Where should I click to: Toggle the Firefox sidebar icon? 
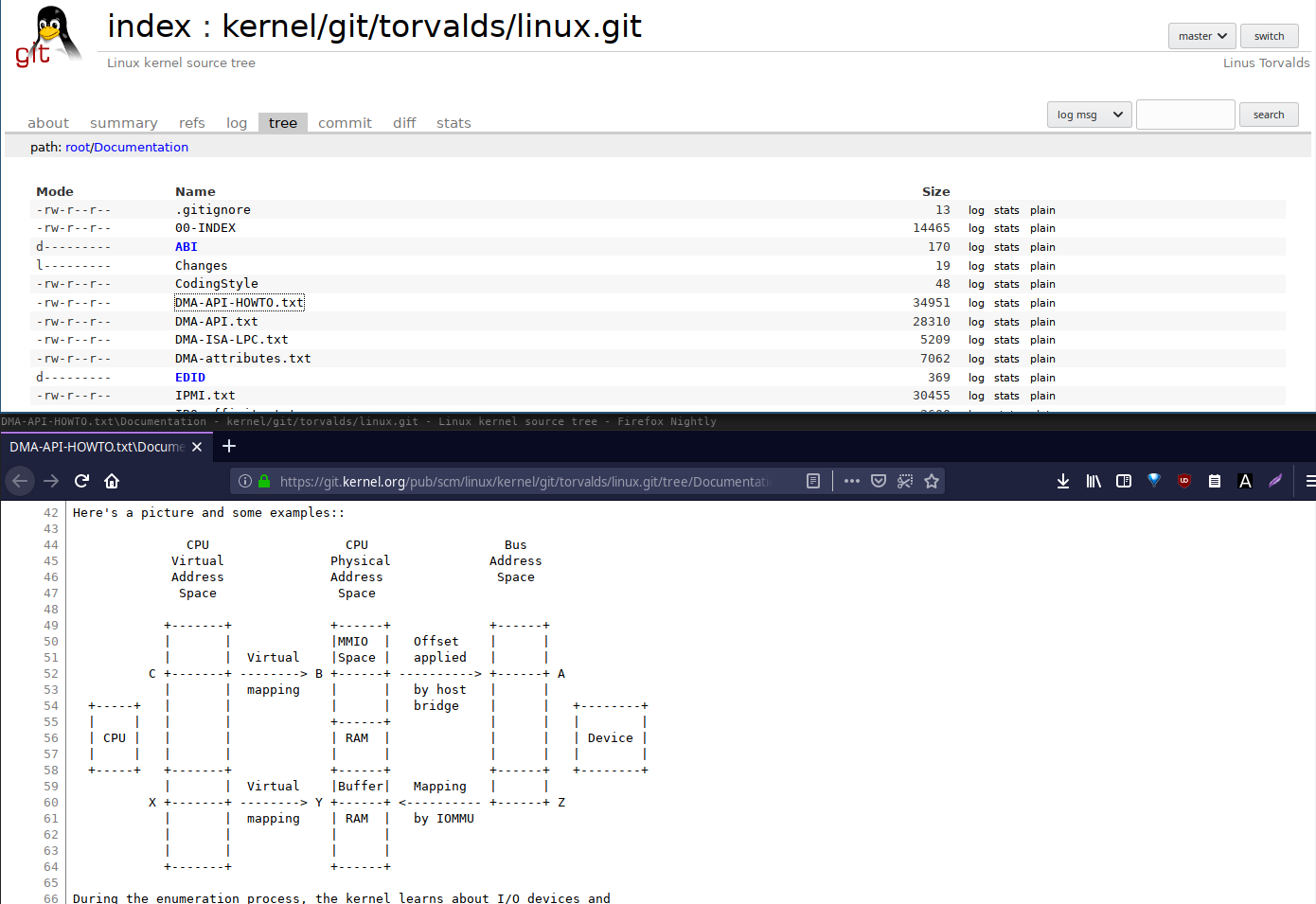click(x=1124, y=481)
